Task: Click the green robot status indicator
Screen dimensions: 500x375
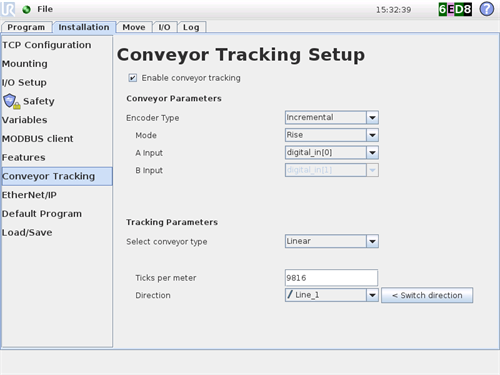Action: click(26, 9)
